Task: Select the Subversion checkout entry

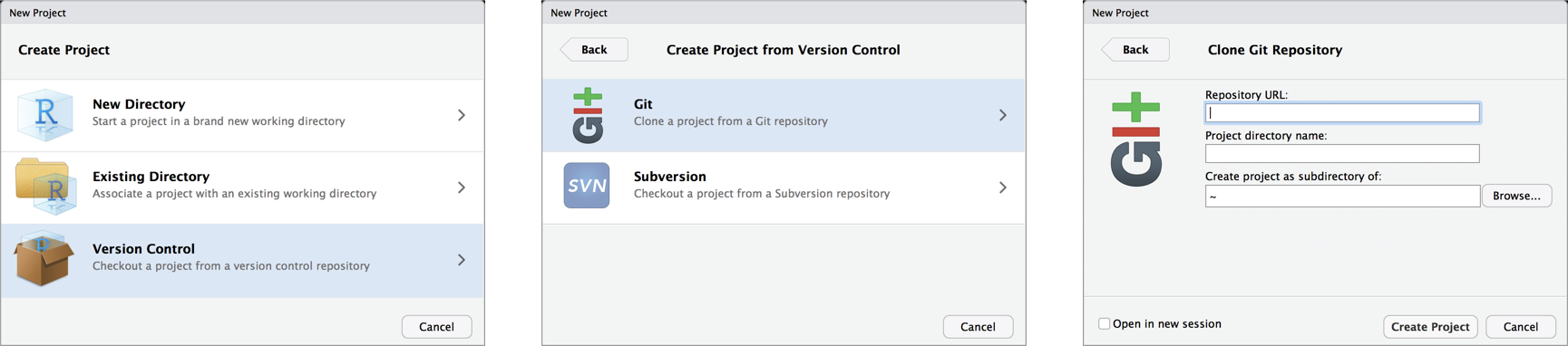Action: (x=784, y=187)
